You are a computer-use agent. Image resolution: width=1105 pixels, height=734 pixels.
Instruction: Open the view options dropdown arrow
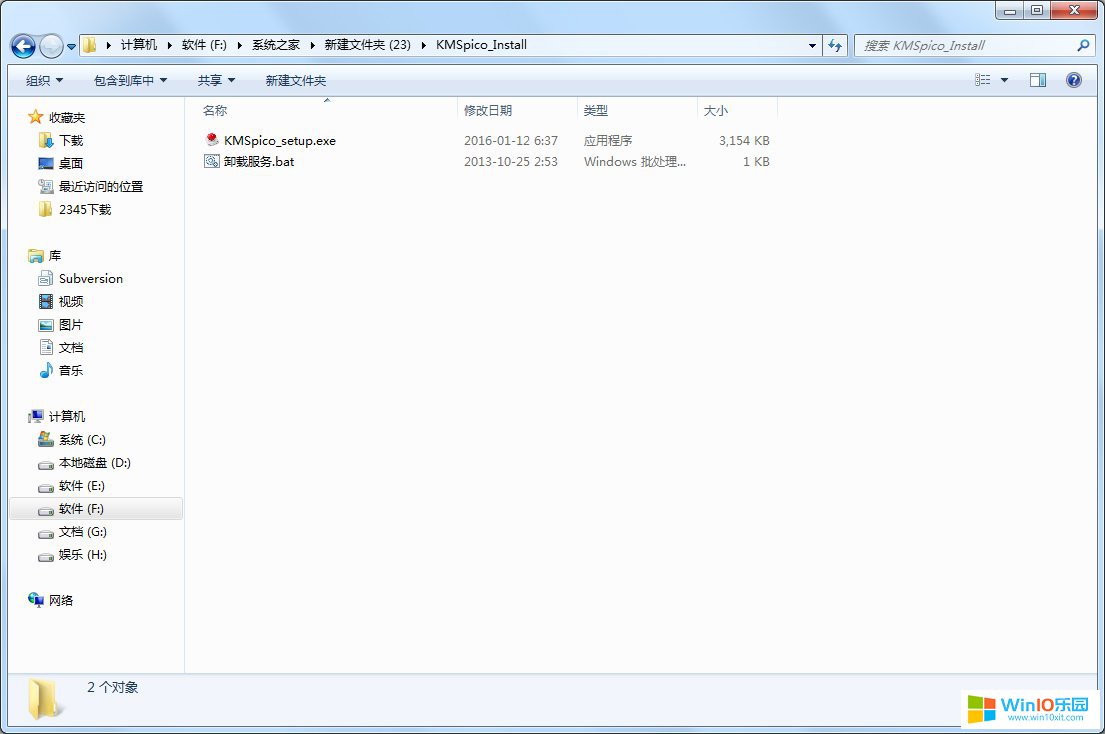tap(1004, 80)
